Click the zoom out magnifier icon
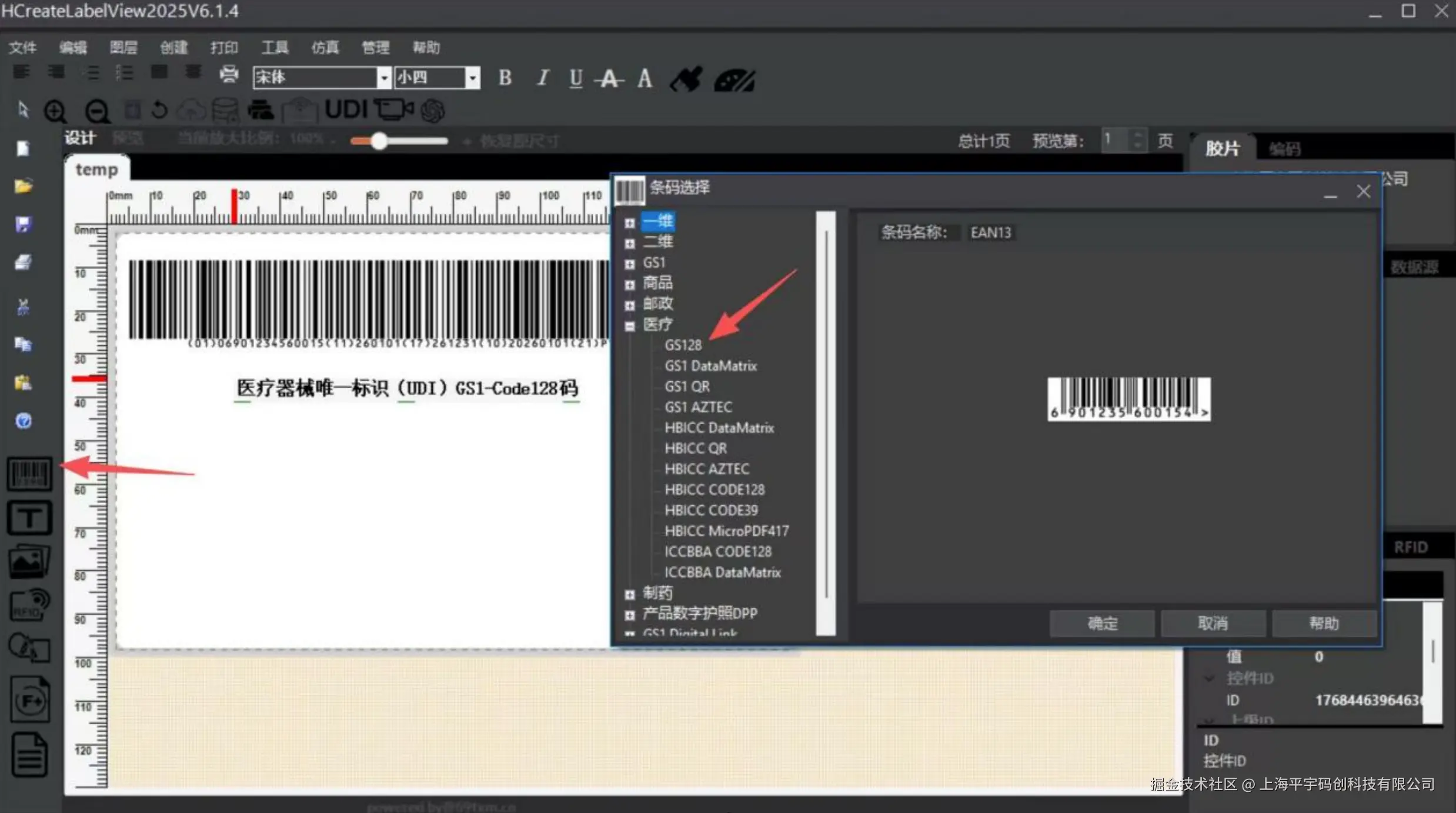The image size is (1456, 813). click(97, 111)
